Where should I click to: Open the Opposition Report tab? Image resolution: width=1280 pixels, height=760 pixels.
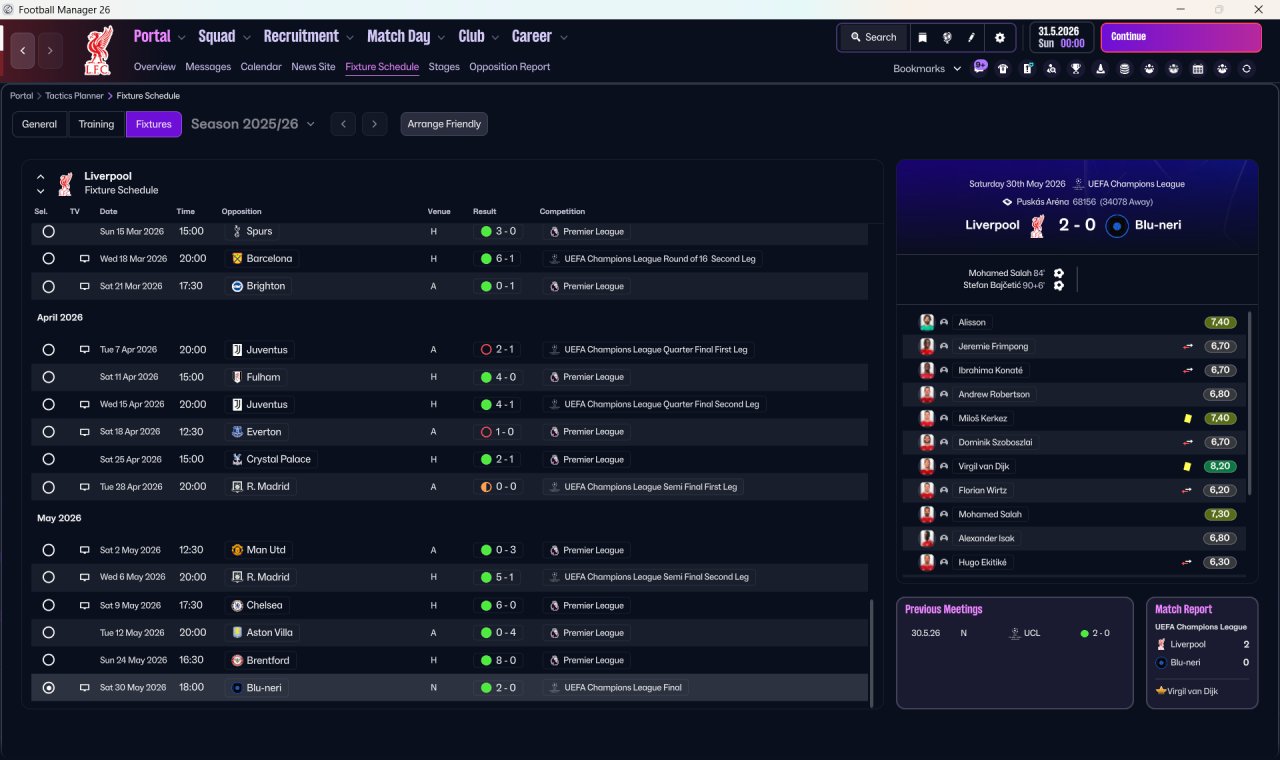coord(509,67)
